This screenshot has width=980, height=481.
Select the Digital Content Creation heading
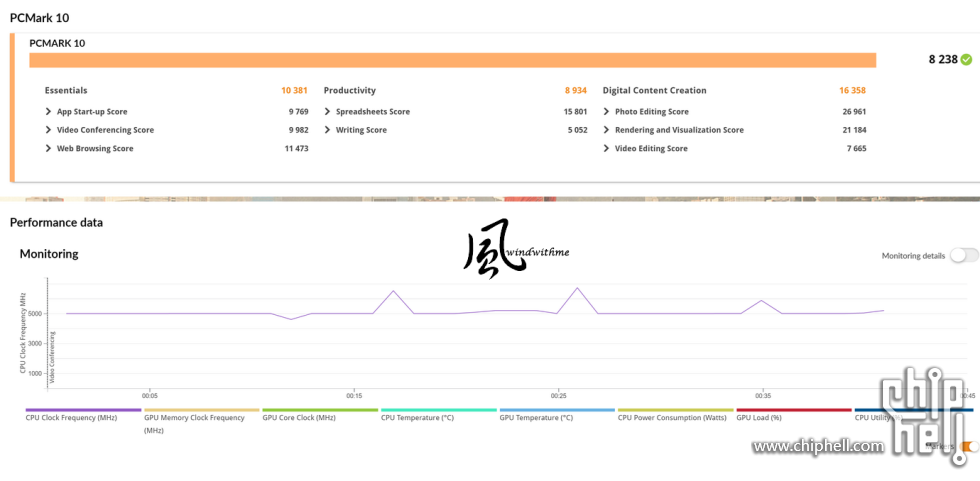654,91
